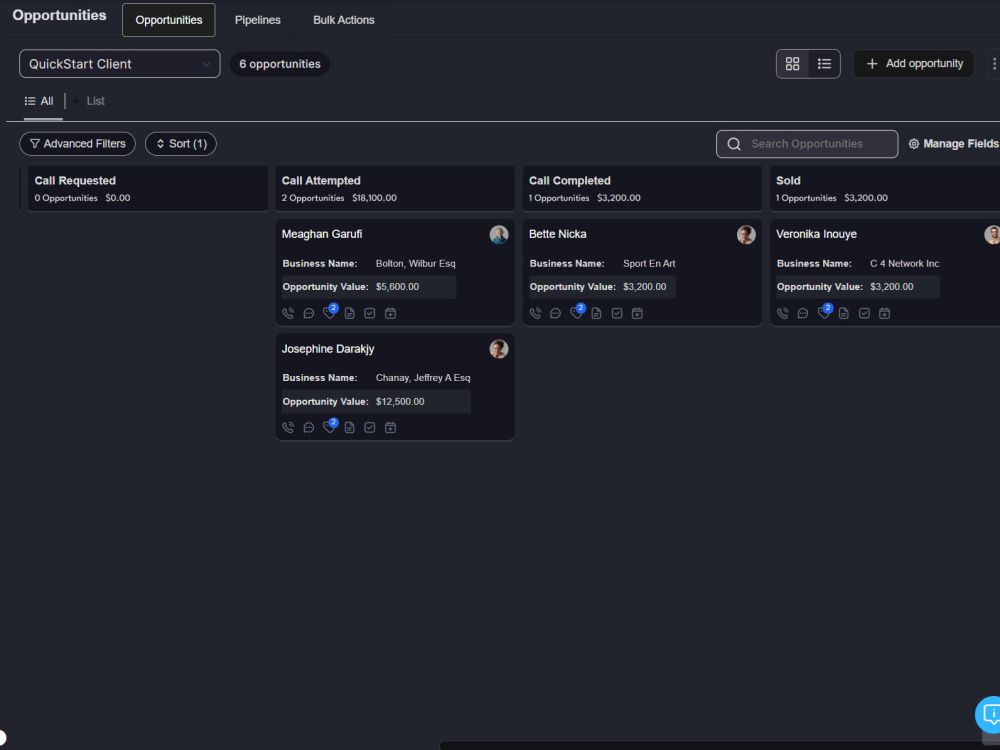The image size is (1000, 750).
Task: Open the notes icon on Bette Nicka card
Action: pos(596,313)
